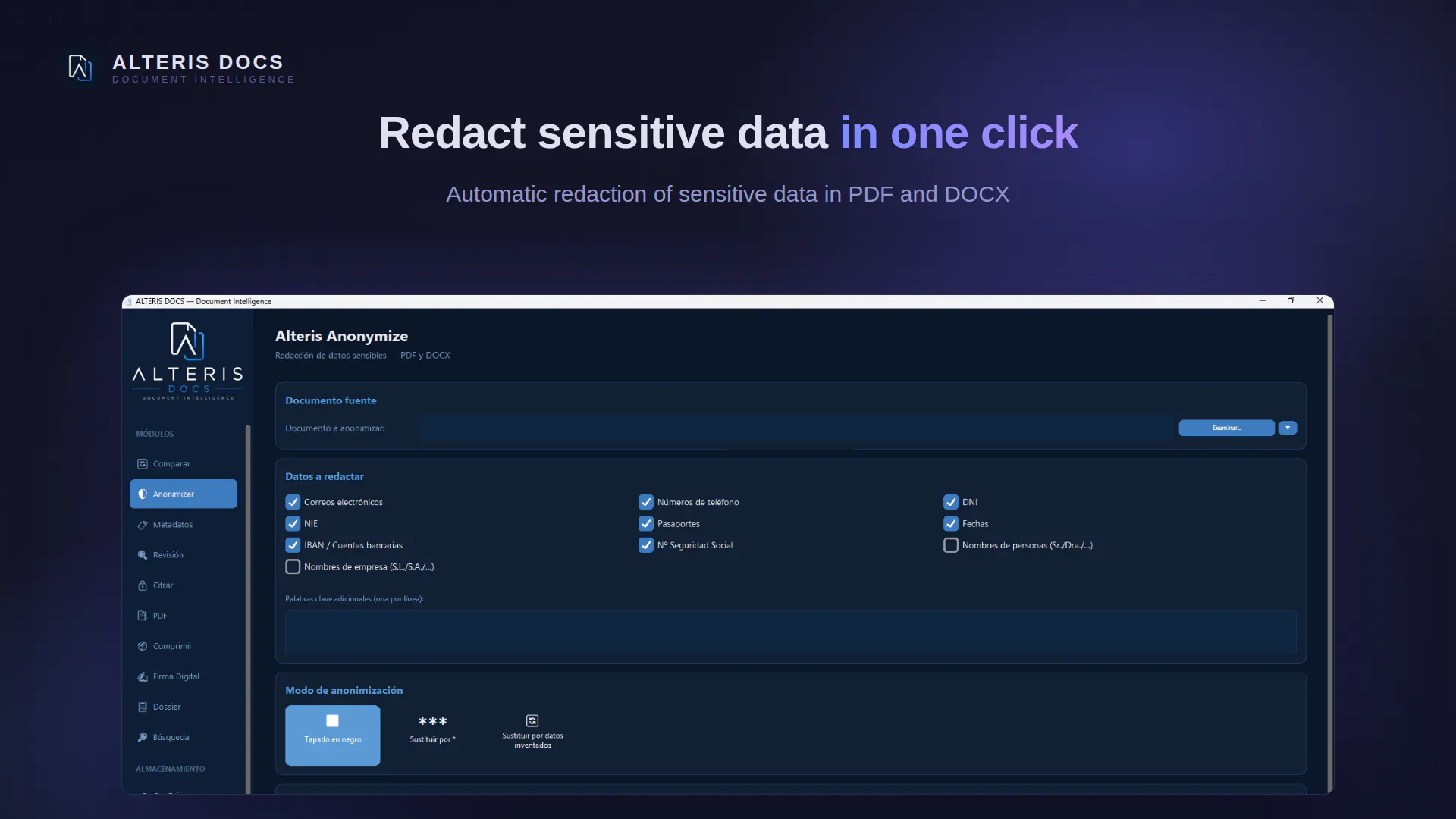
Task: Click the Dossier document icon
Action: coord(142,707)
